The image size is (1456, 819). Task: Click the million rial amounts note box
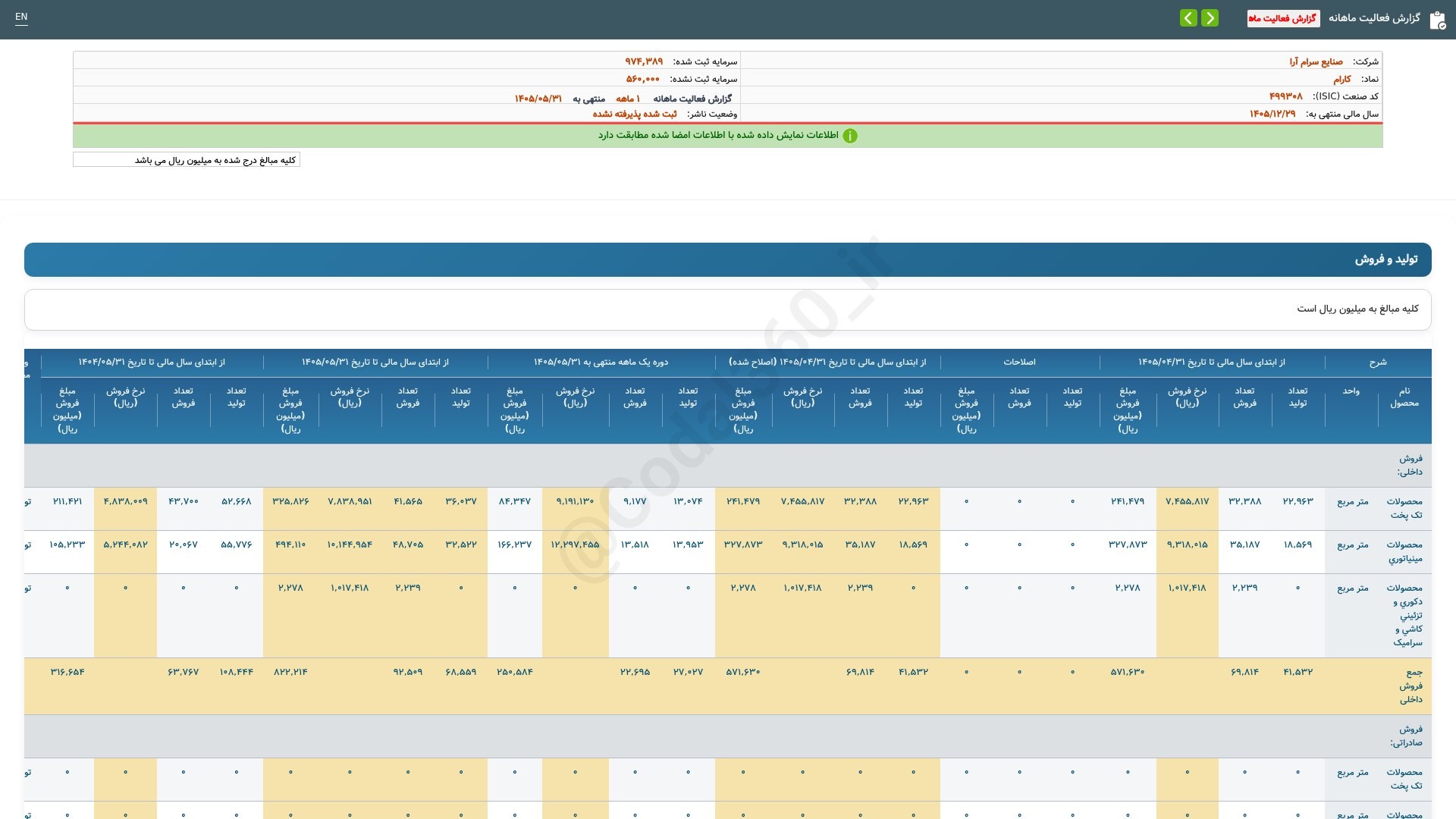click(x=187, y=160)
